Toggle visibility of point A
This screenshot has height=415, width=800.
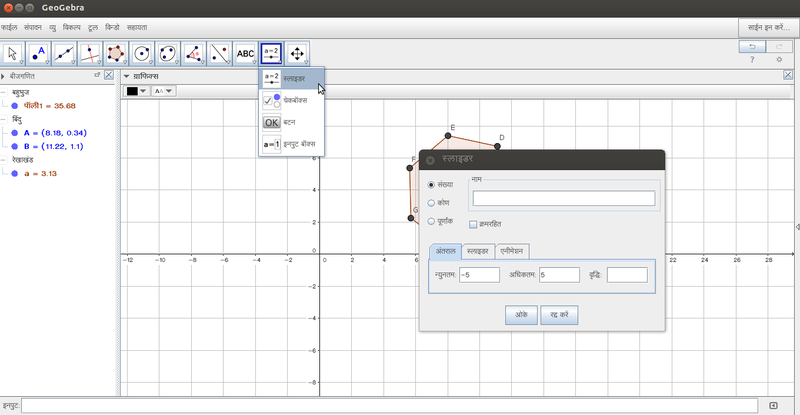point(15,133)
